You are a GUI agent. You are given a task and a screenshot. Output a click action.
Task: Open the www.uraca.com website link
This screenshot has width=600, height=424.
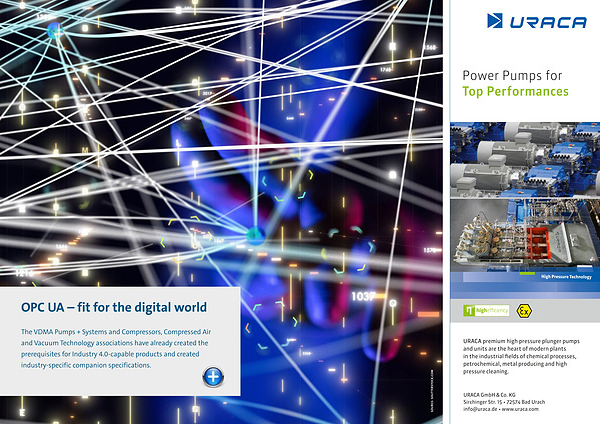(x=520, y=409)
